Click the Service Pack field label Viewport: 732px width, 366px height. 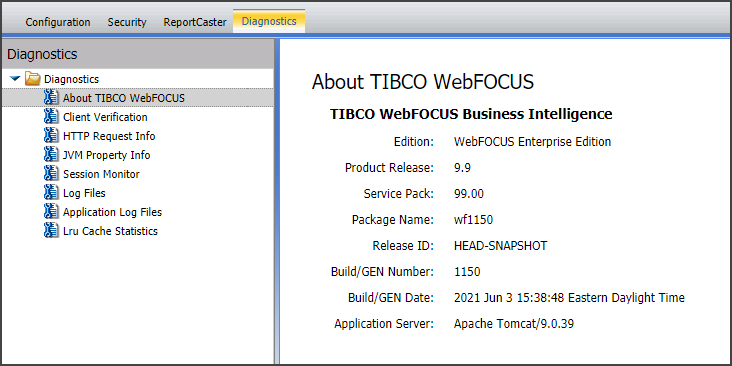coord(399,194)
